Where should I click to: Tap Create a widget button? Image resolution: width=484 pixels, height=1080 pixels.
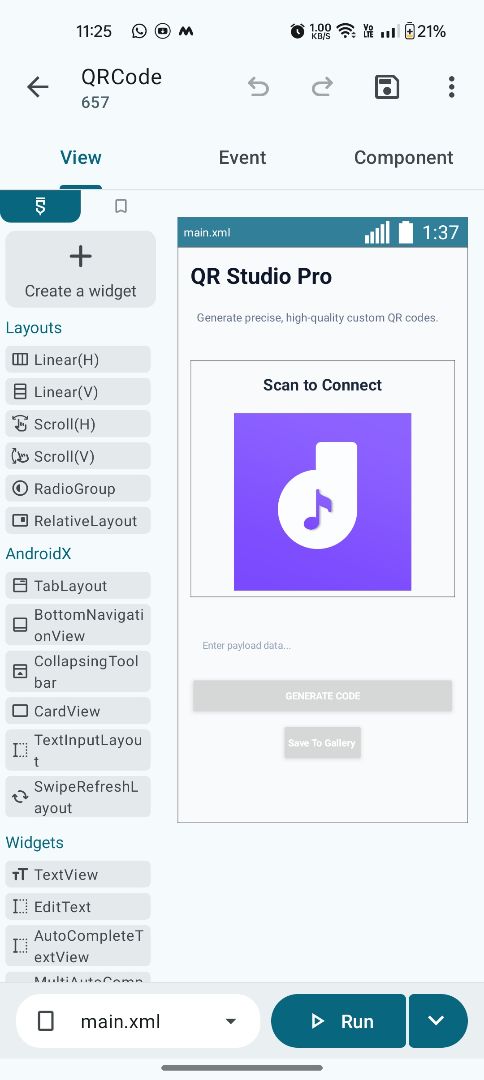pyautogui.click(x=81, y=269)
